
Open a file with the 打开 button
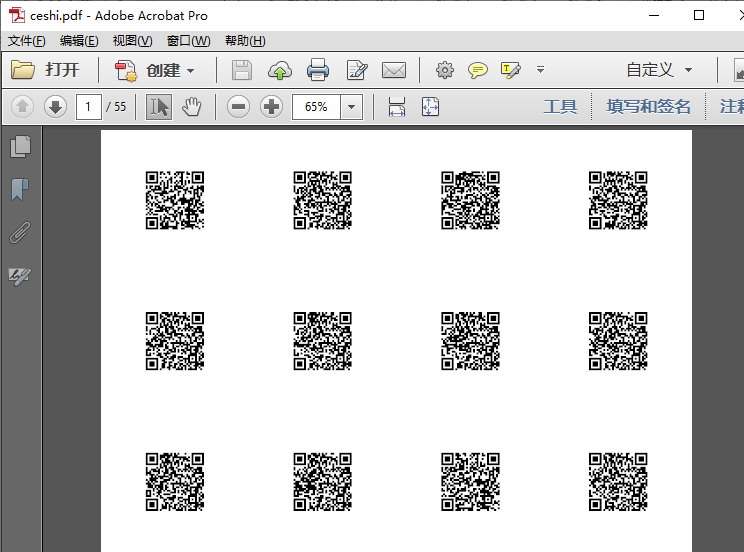click(x=45, y=70)
